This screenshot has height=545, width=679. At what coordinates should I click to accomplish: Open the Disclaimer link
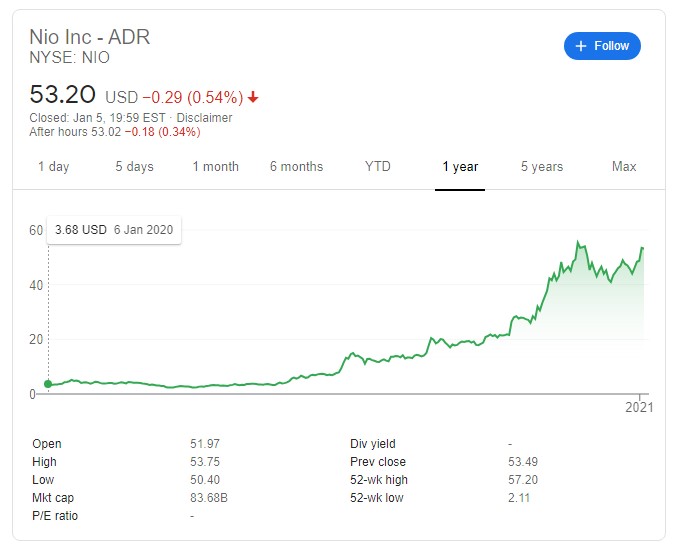(204, 118)
